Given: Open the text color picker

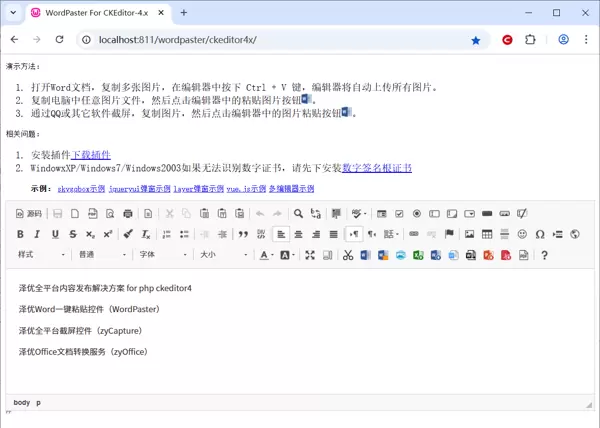Looking at the screenshot, I should (266, 255).
